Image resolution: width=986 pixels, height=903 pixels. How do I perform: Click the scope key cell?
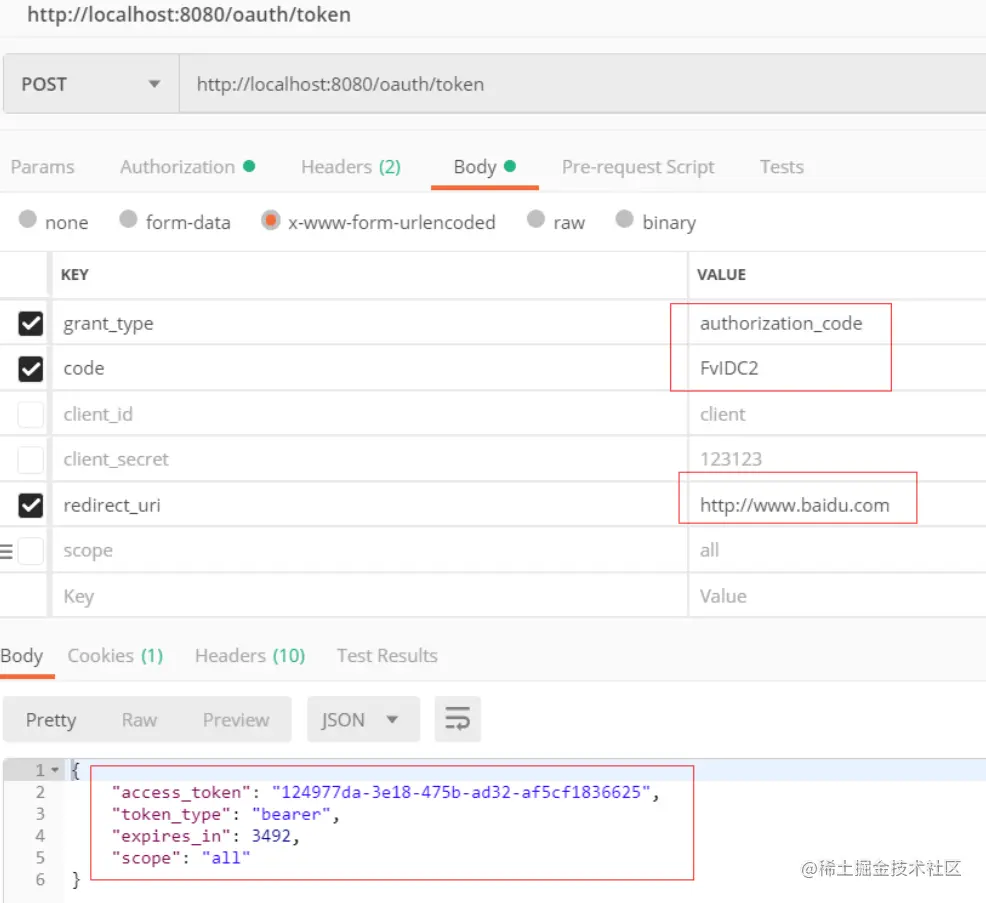(370, 551)
